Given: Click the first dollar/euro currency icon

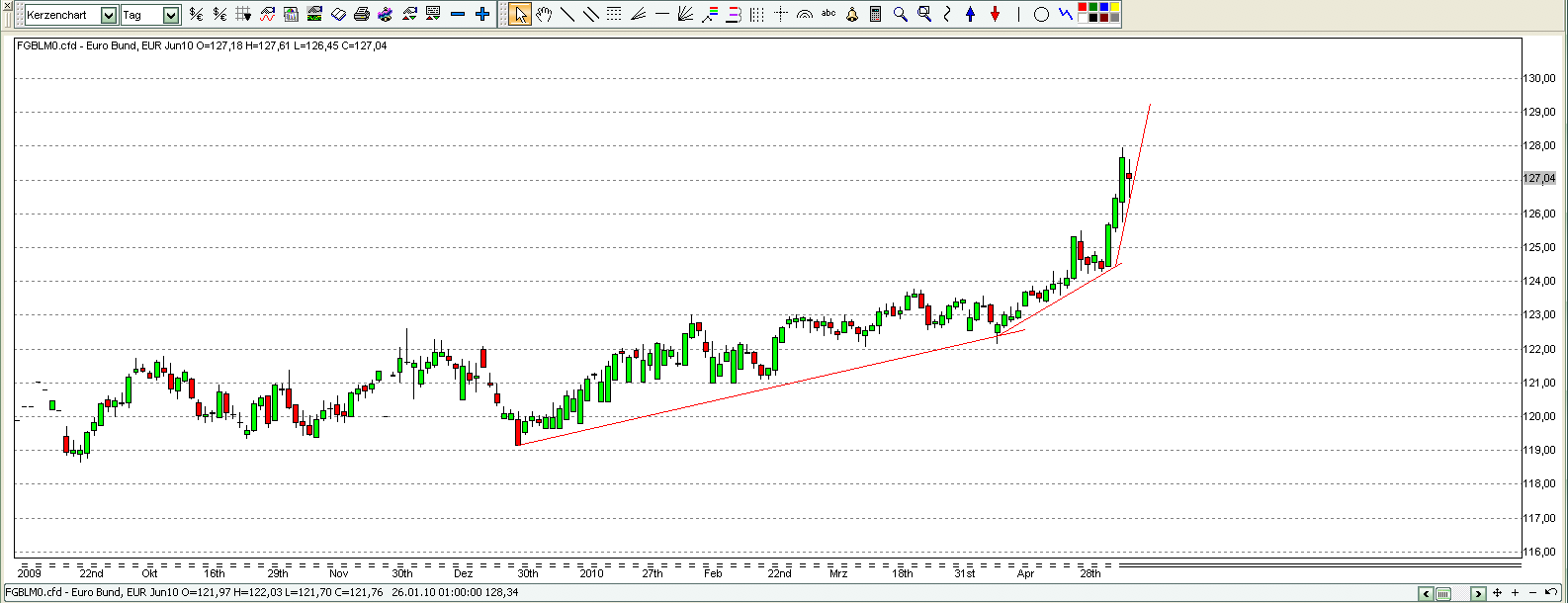Looking at the screenshot, I should 196,14.
